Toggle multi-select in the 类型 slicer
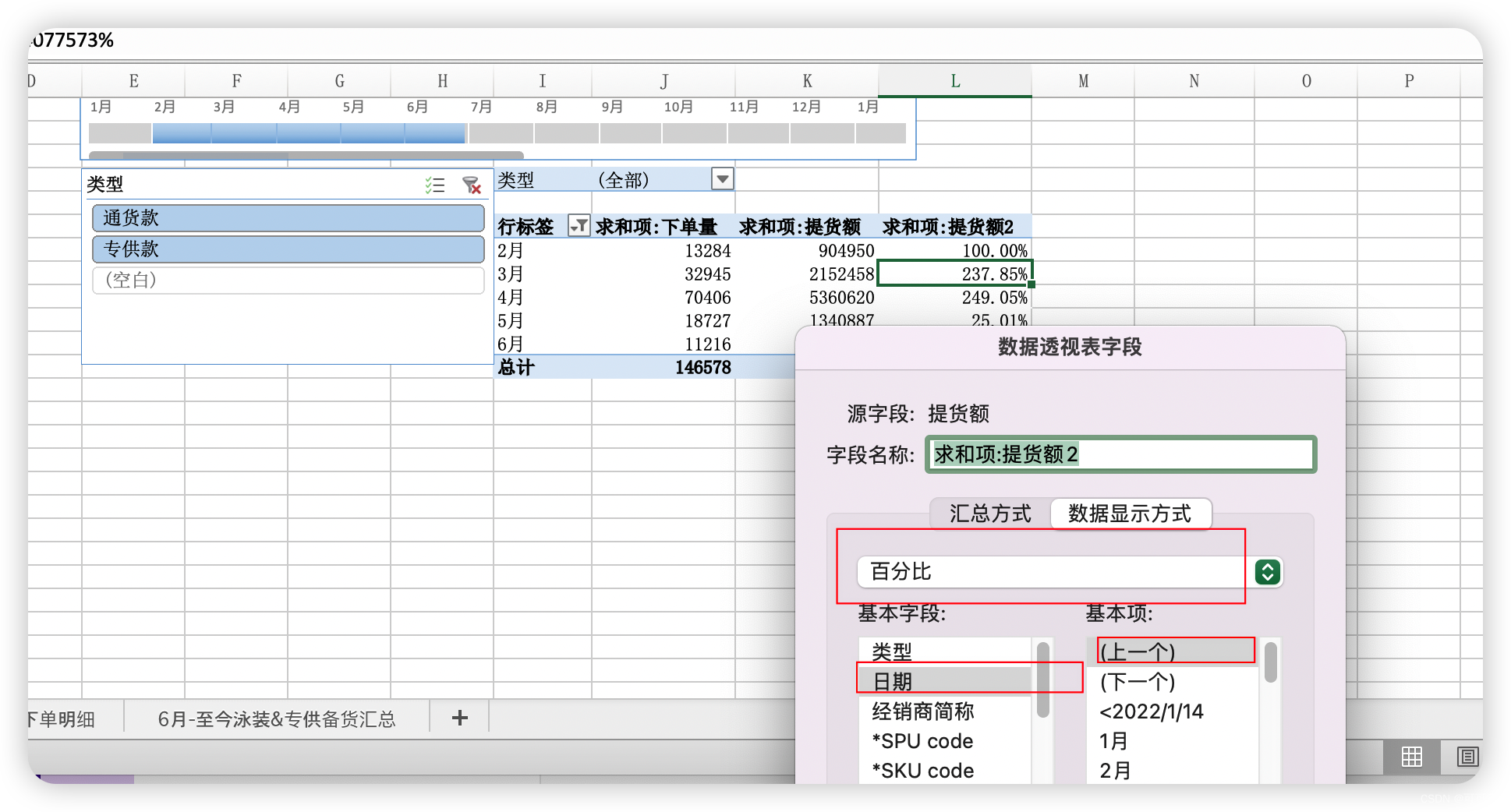The height and width of the screenshot is (812, 1511). 435,185
